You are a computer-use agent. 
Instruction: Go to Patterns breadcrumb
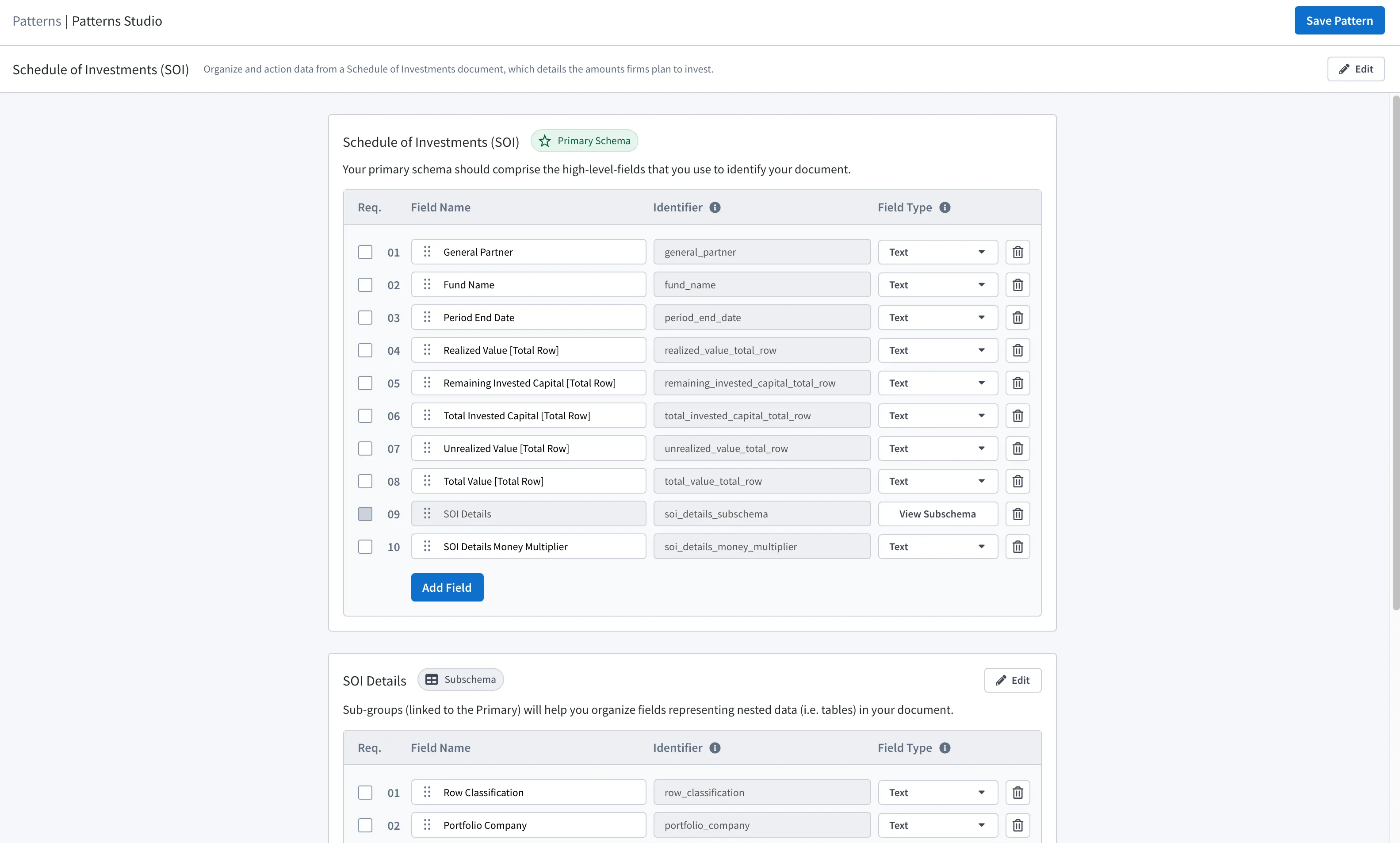[36, 21]
